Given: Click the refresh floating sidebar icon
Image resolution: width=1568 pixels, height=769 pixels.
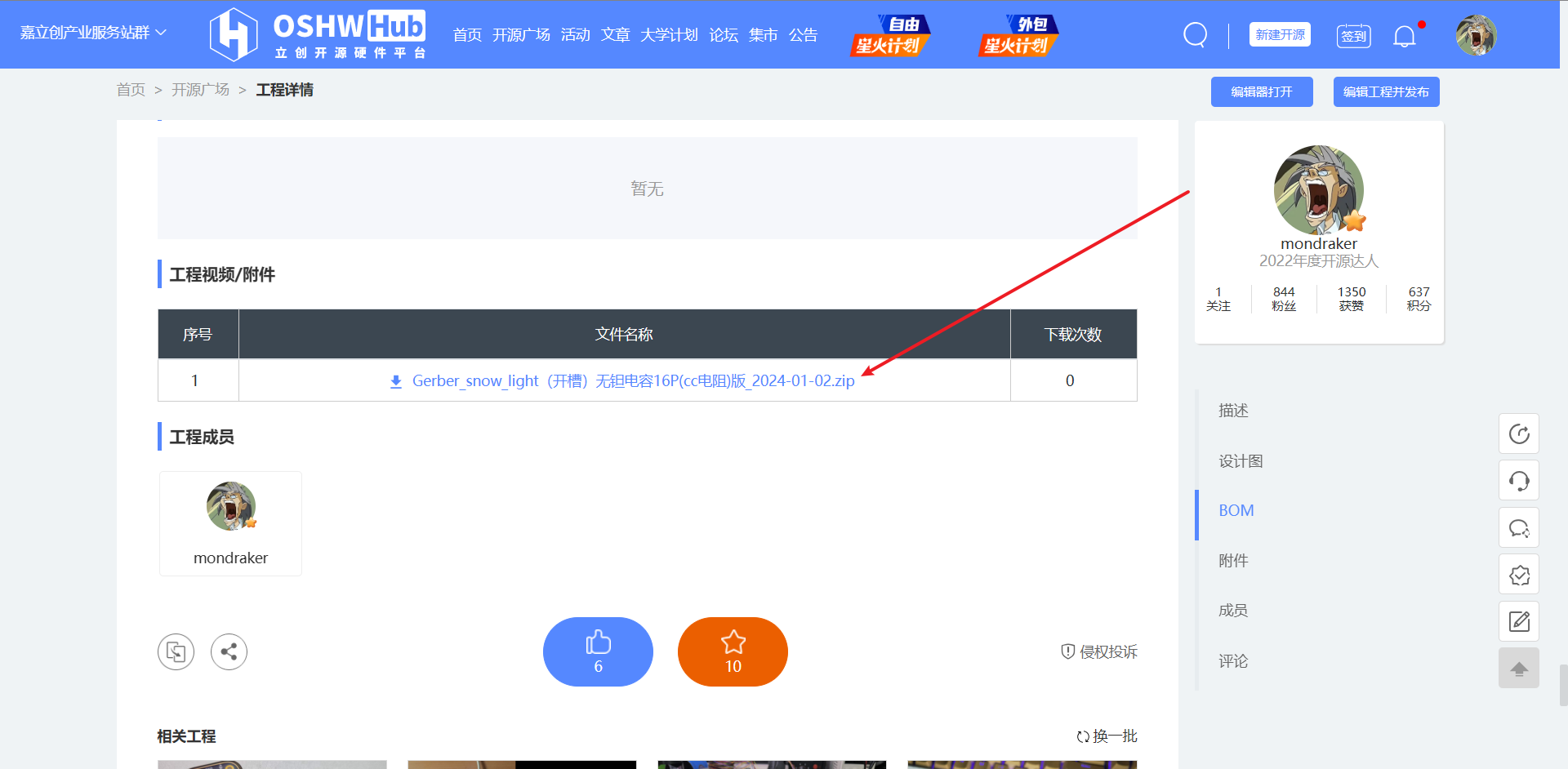Looking at the screenshot, I should point(1519,433).
